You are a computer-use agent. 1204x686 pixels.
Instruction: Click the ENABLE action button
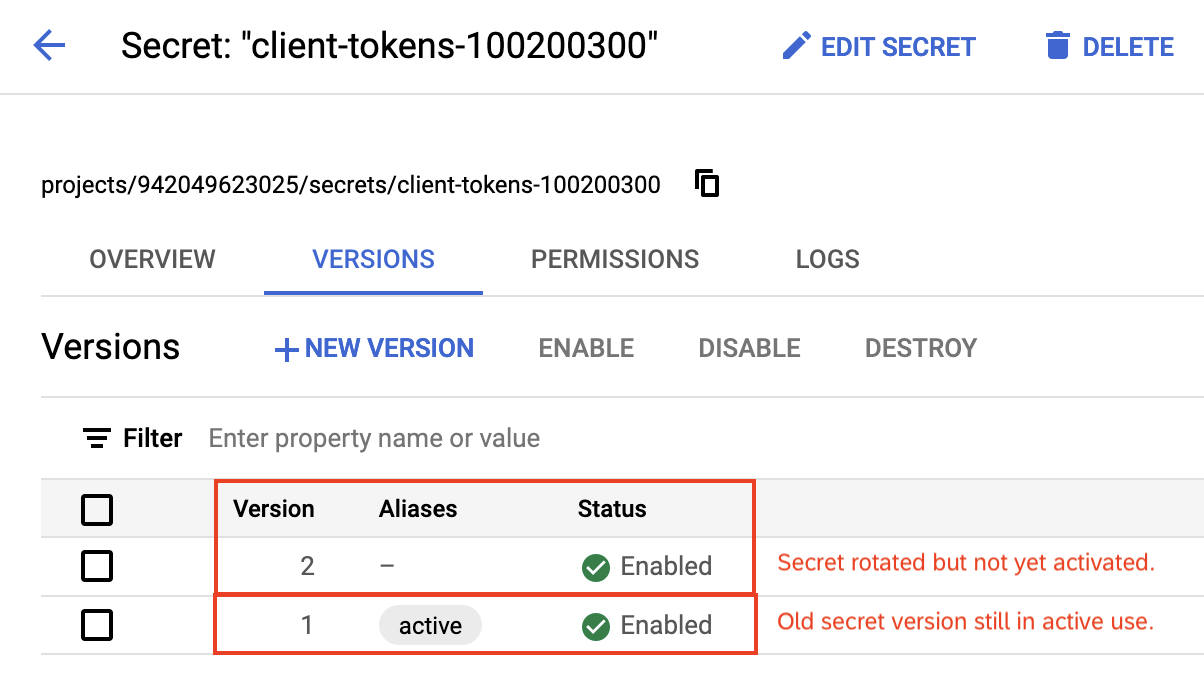585,348
